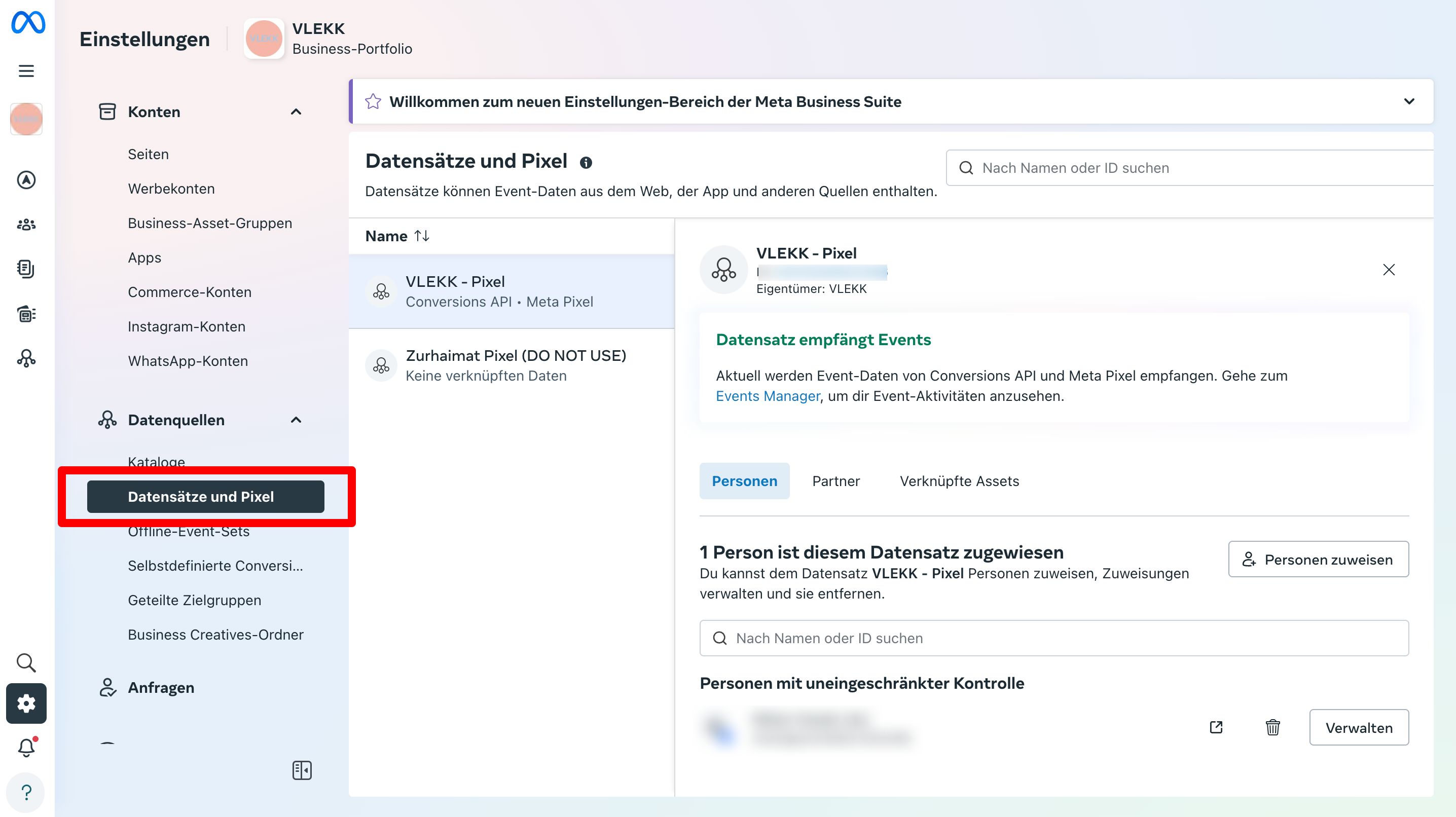Expand the welcome banner chevron

point(1409,102)
